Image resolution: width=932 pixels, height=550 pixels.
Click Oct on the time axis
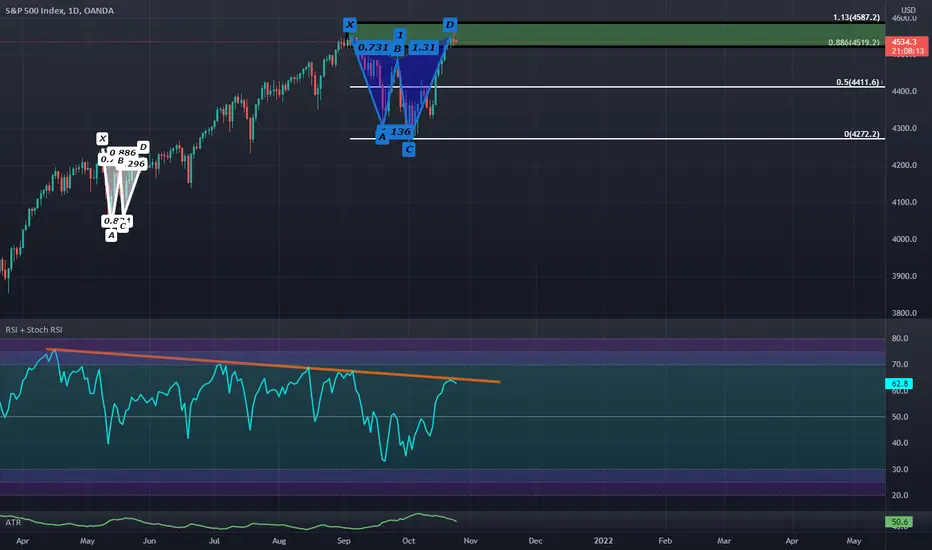(408, 541)
